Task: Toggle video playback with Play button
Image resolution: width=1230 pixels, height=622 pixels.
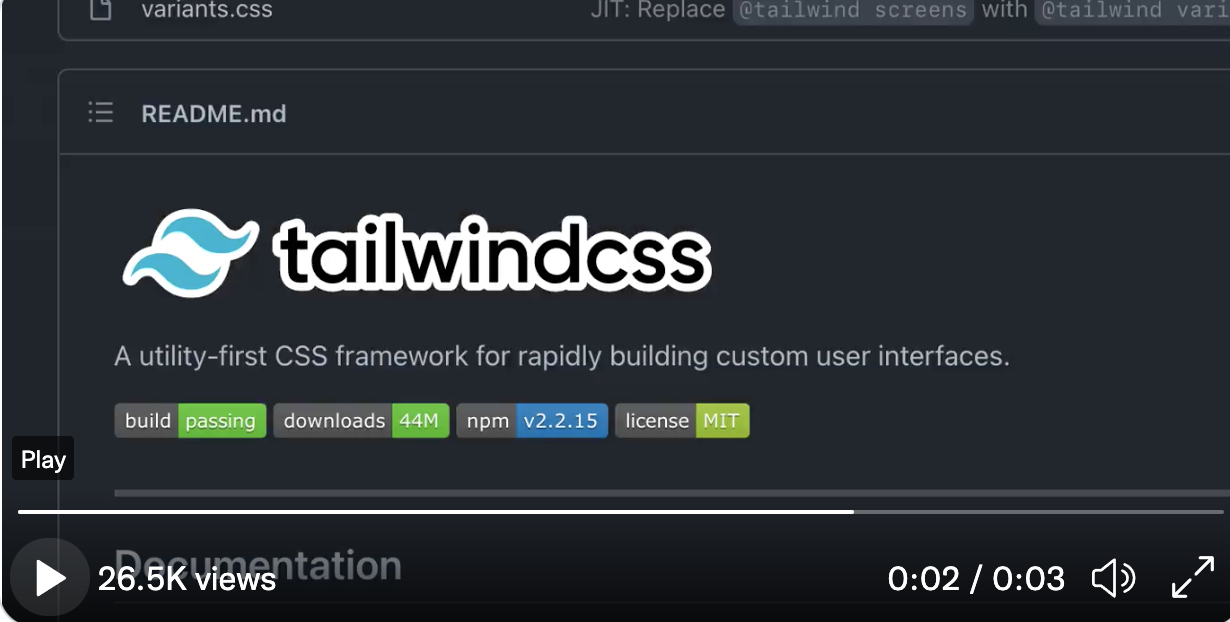Action: 48,578
